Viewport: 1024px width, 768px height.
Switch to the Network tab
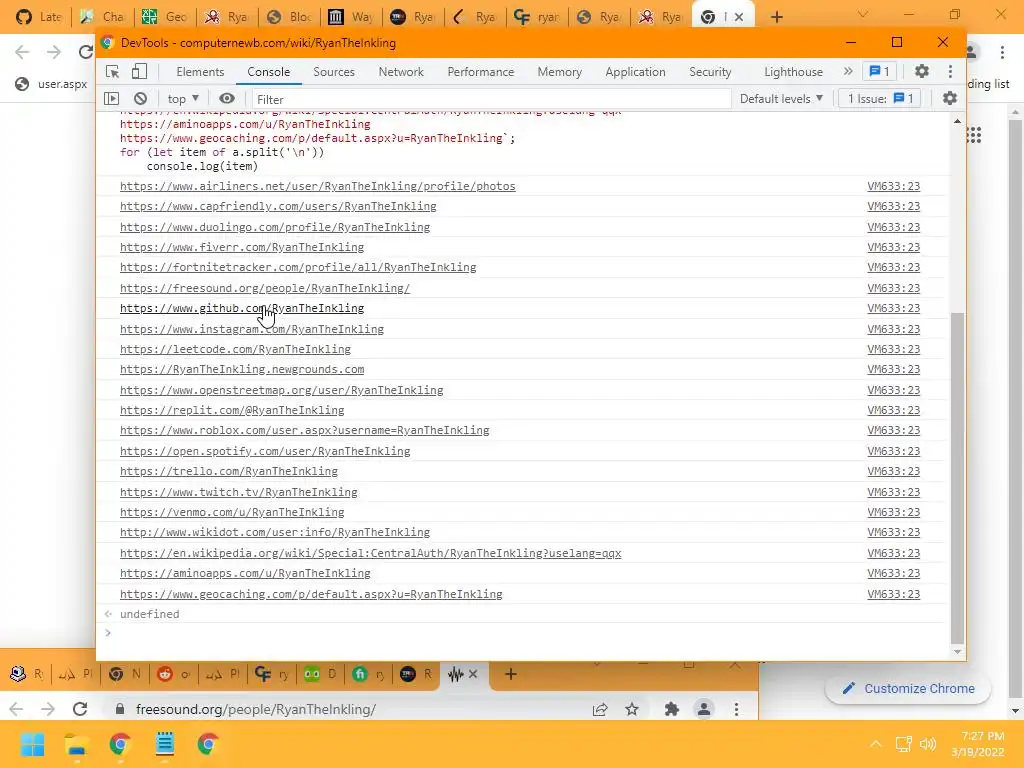(x=401, y=72)
